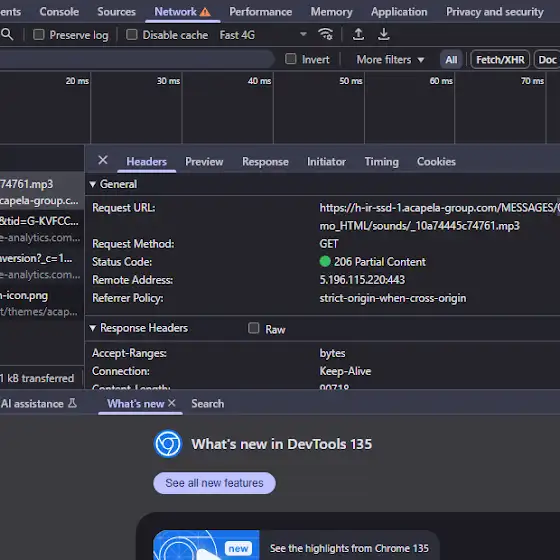Open the Initiator detail tab
The image size is (560, 560).
326,161
